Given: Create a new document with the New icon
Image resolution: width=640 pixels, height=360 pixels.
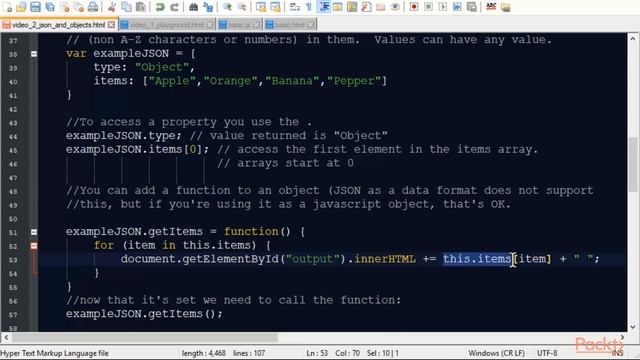Looking at the screenshot, I should (x=7, y=7).
